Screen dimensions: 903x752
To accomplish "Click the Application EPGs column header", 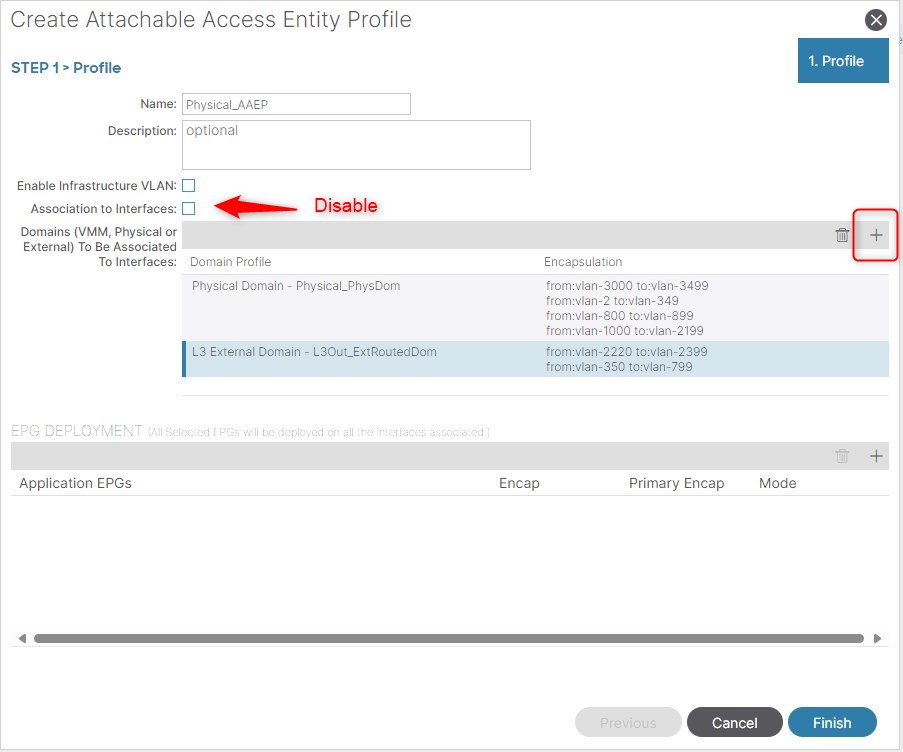I will coord(76,483).
